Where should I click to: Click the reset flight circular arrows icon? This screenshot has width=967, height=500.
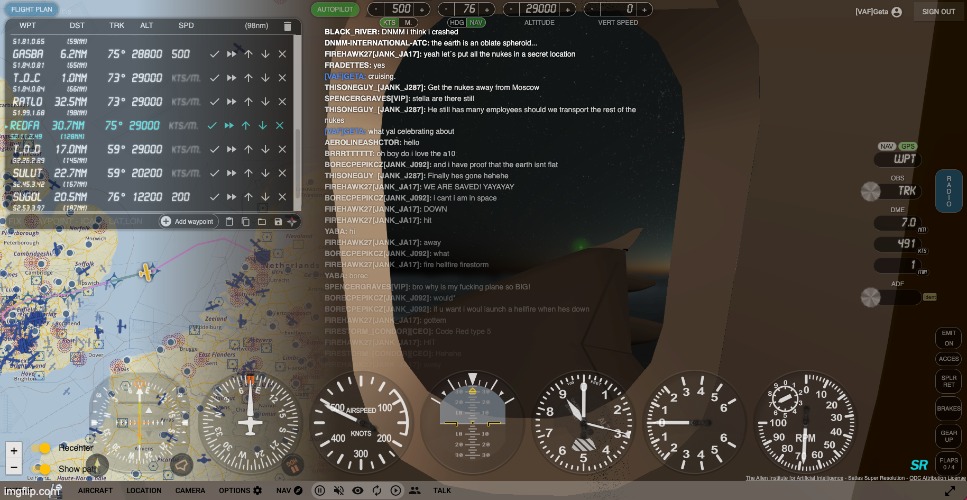pos(376,490)
